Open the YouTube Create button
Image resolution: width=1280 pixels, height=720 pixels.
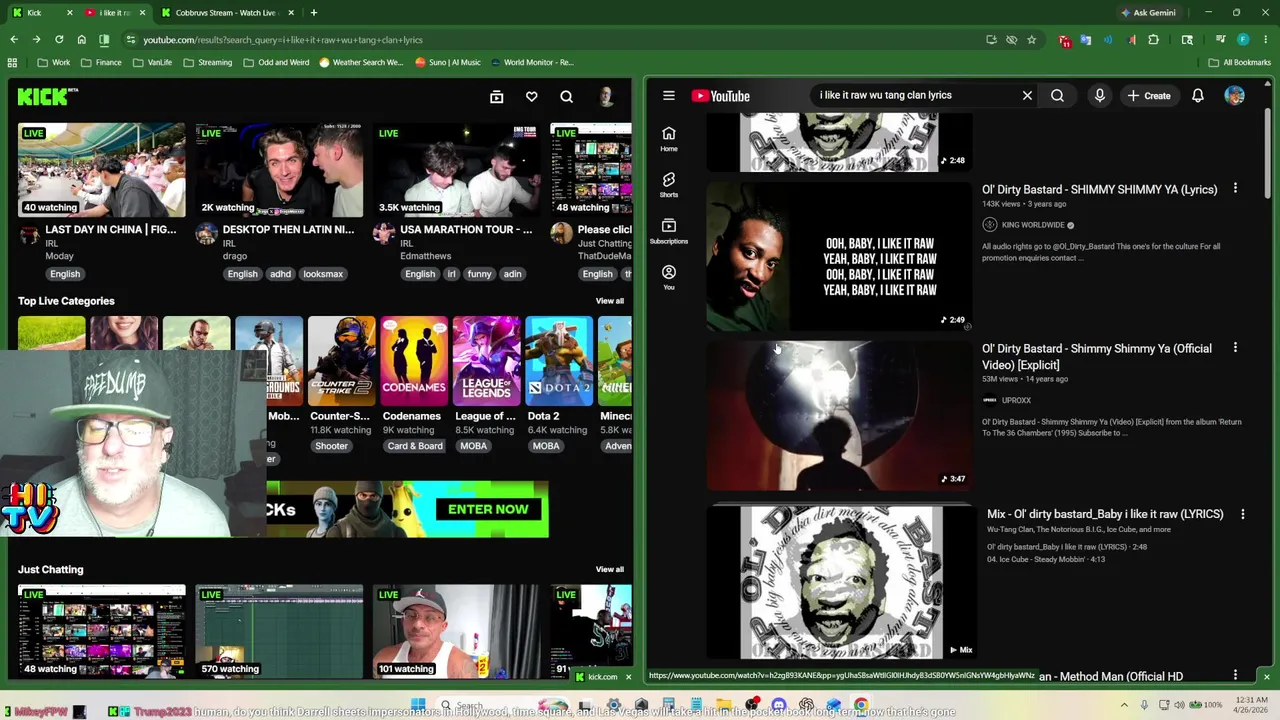pyautogui.click(x=1148, y=96)
